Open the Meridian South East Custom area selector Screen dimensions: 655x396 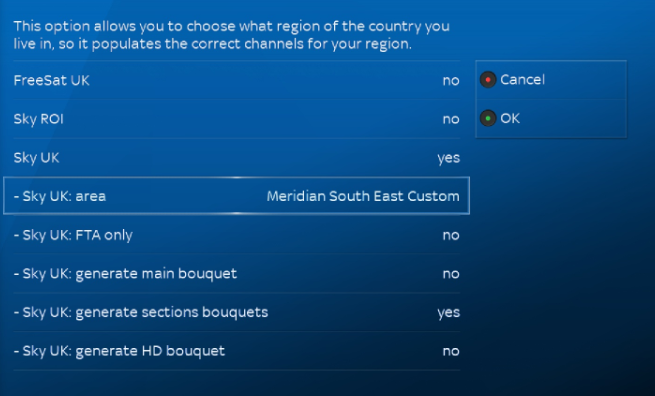(363, 196)
